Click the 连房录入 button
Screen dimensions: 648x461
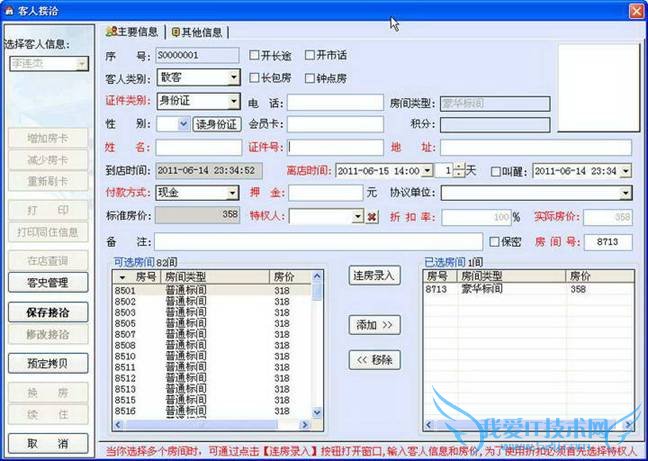[x=374, y=276]
